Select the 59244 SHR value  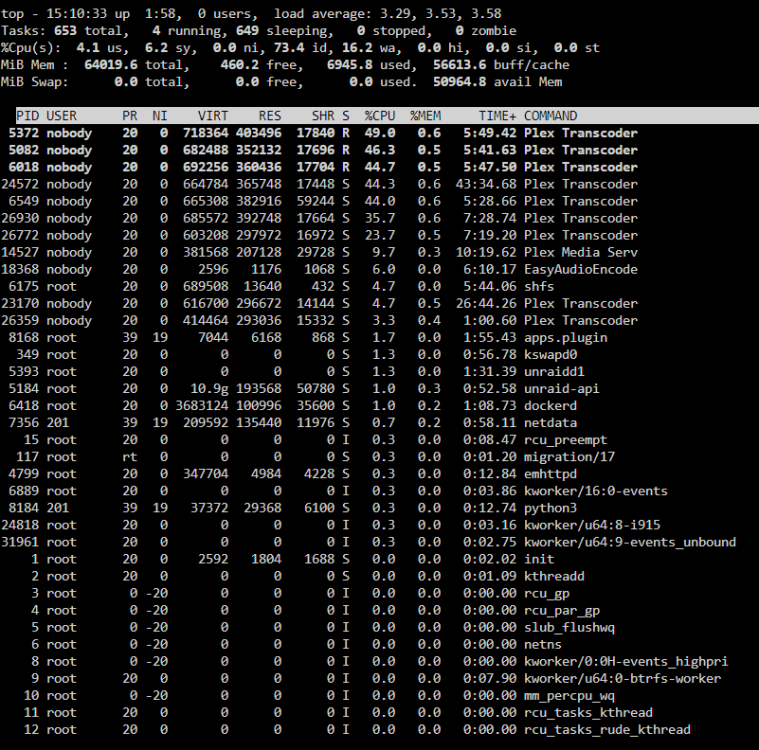coord(316,201)
